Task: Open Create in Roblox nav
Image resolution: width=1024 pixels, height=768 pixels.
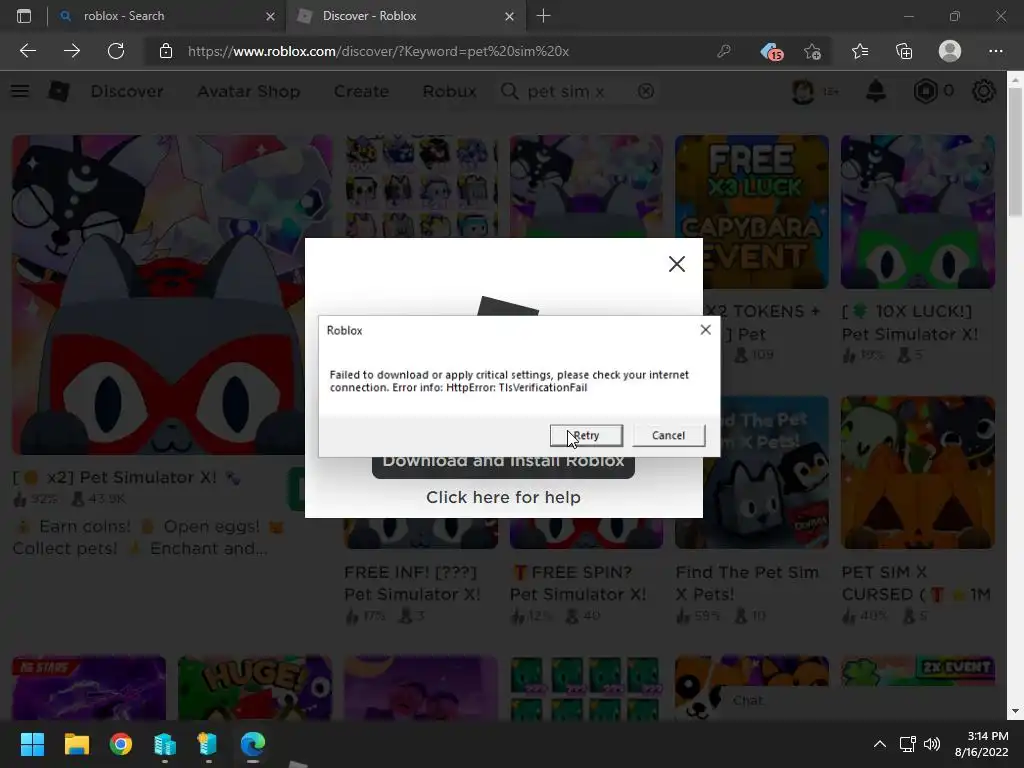Action: tap(361, 91)
